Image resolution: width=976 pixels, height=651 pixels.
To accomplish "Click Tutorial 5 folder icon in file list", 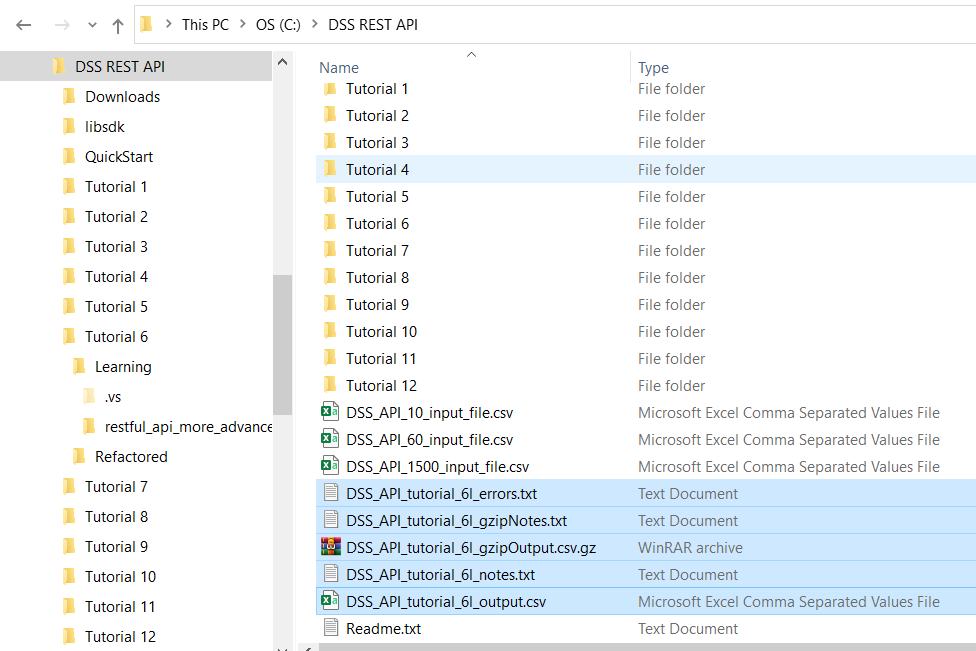I will point(331,196).
